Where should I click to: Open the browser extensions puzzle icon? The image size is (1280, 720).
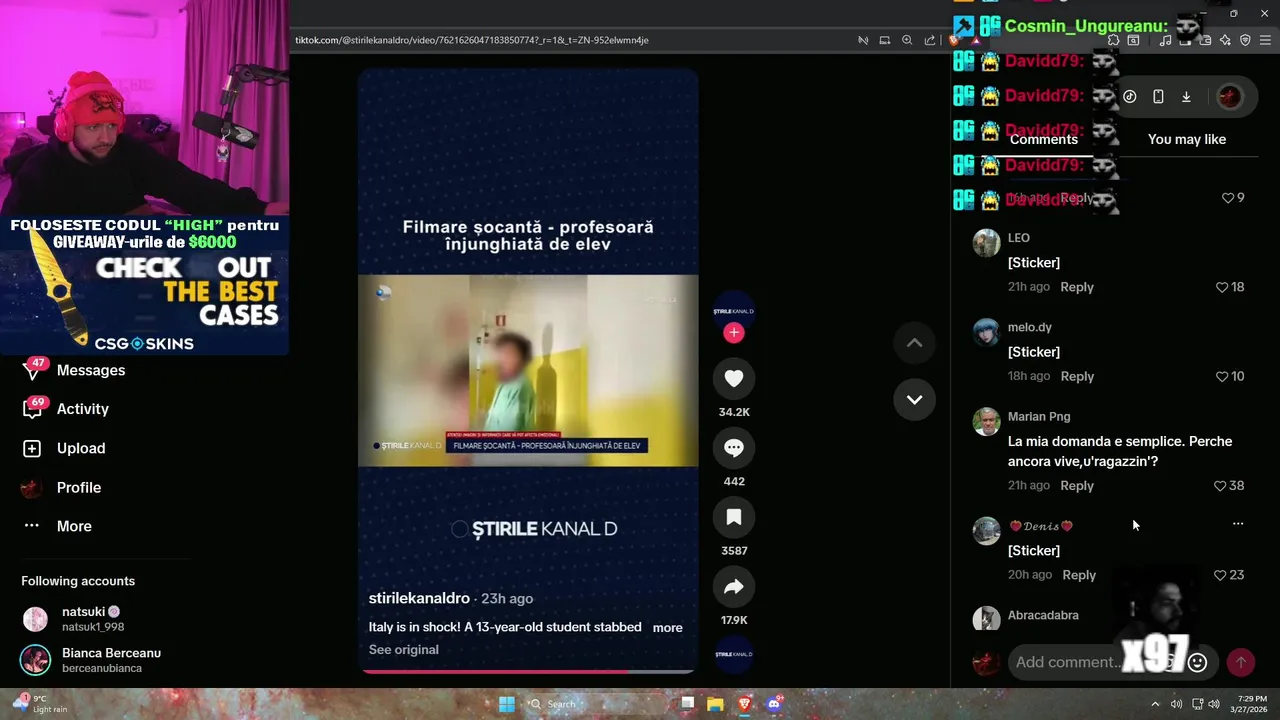click(1113, 40)
